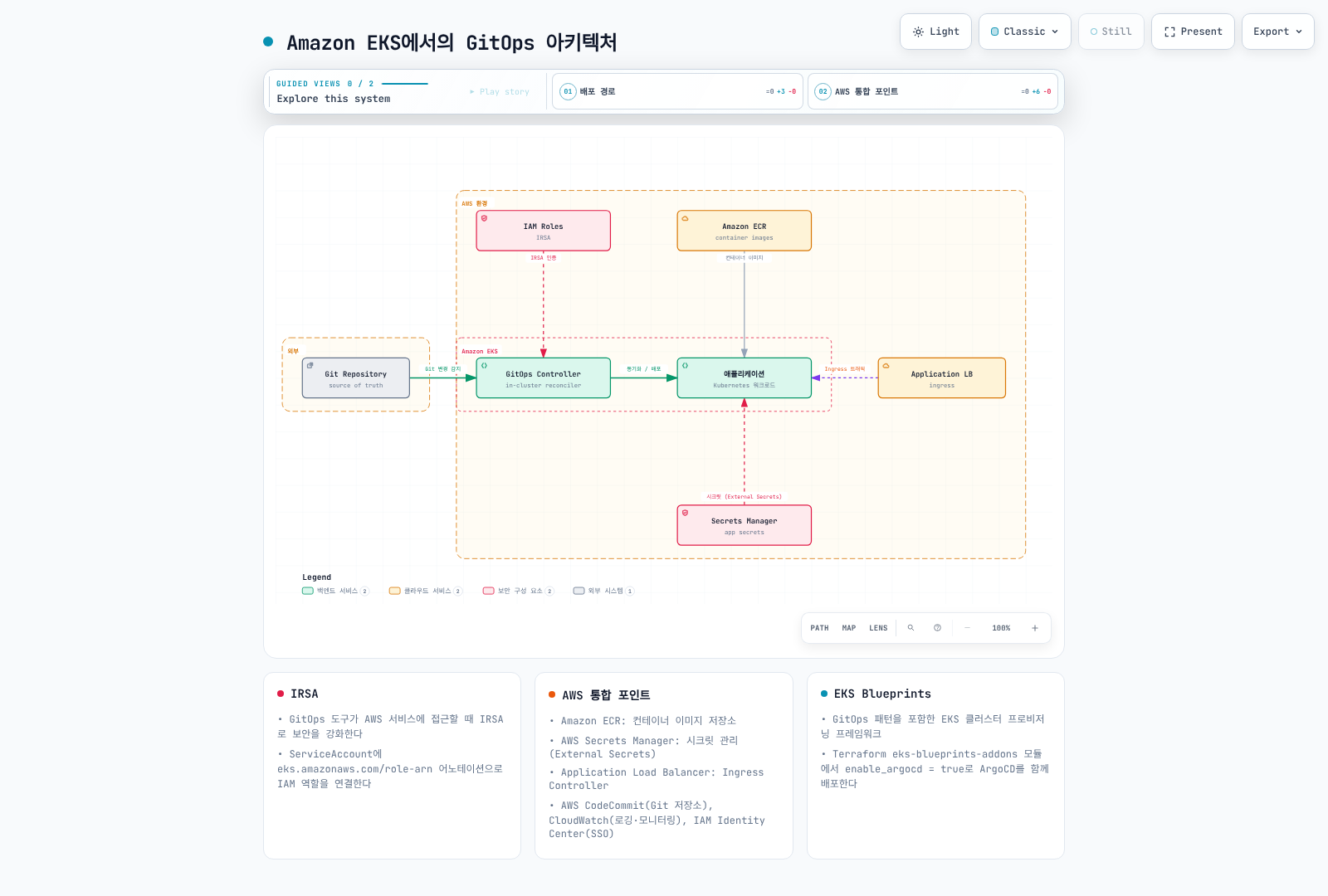Click the Ingress 트래픽 edge label
1328x896 pixels.
845,369
